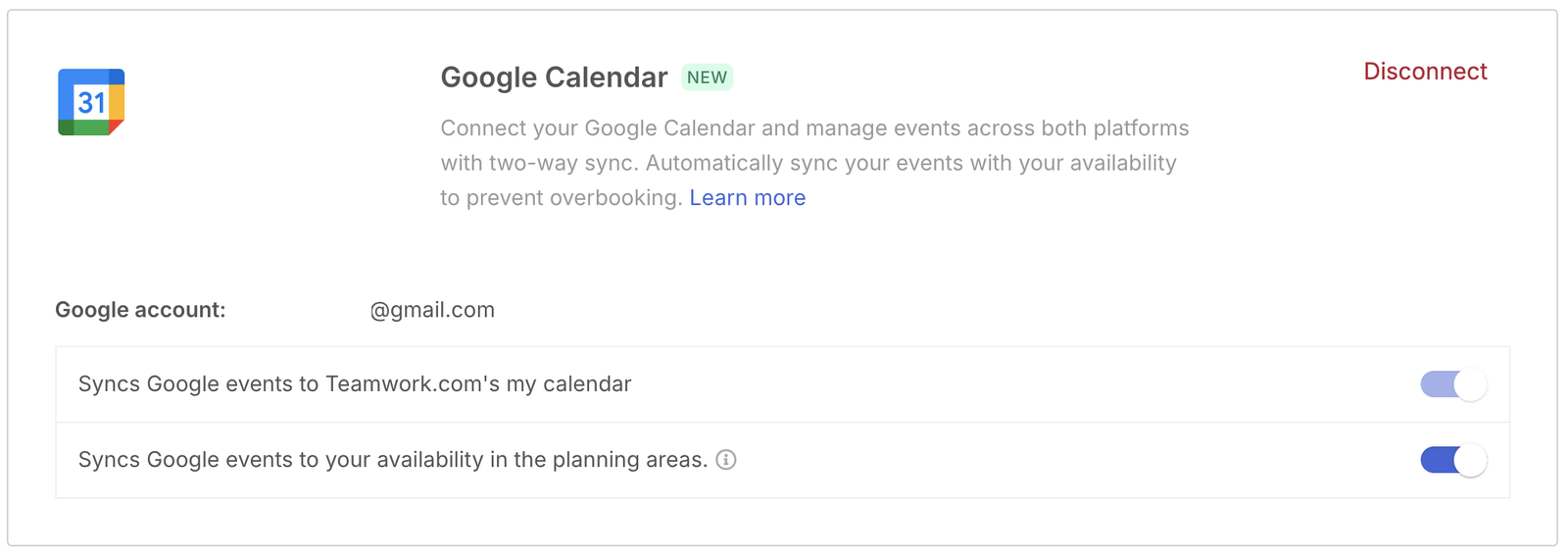Image resolution: width=1568 pixels, height=557 pixels.
Task: Click the green NEW badge
Action: click(x=707, y=77)
